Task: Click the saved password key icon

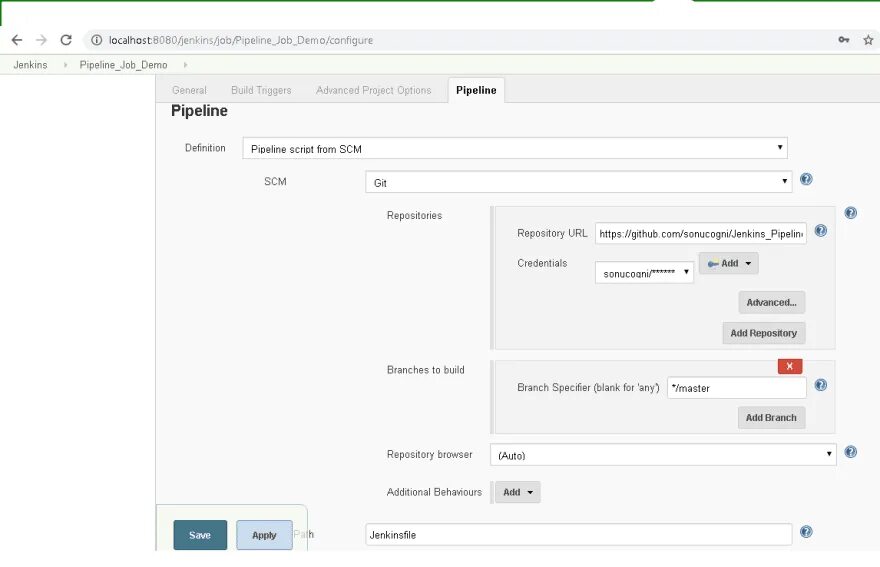Action: point(843,40)
